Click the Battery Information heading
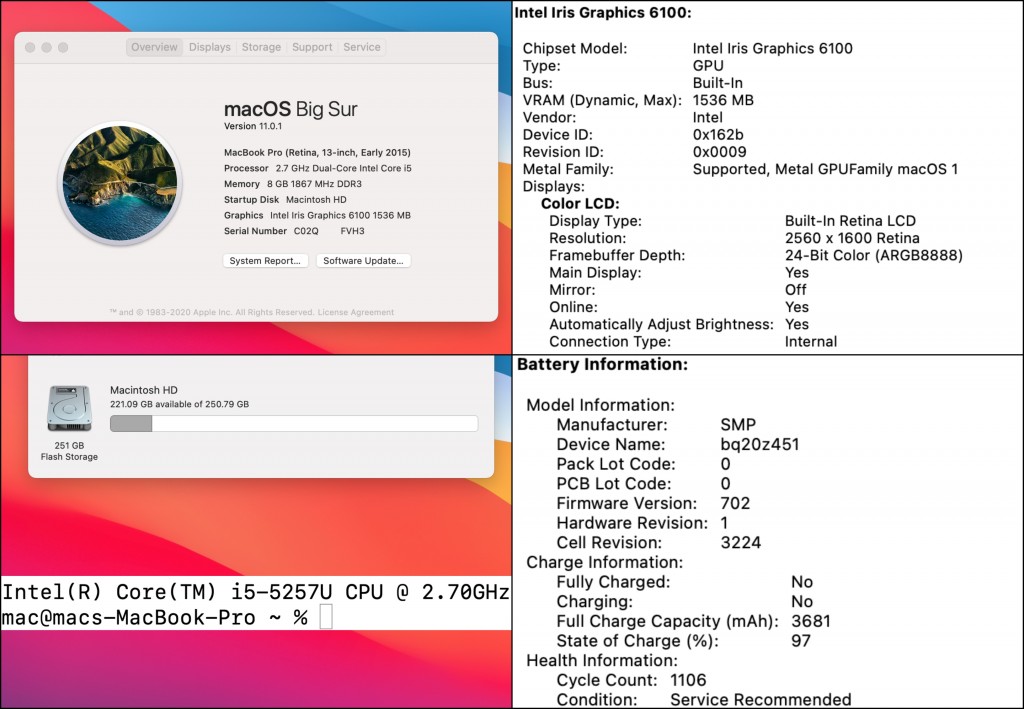The width and height of the screenshot is (1024, 709). coord(602,365)
